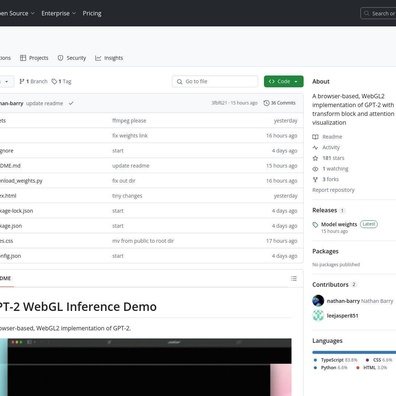Open the Security tab
This screenshot has width=396, height=396.
coord(72,58)
